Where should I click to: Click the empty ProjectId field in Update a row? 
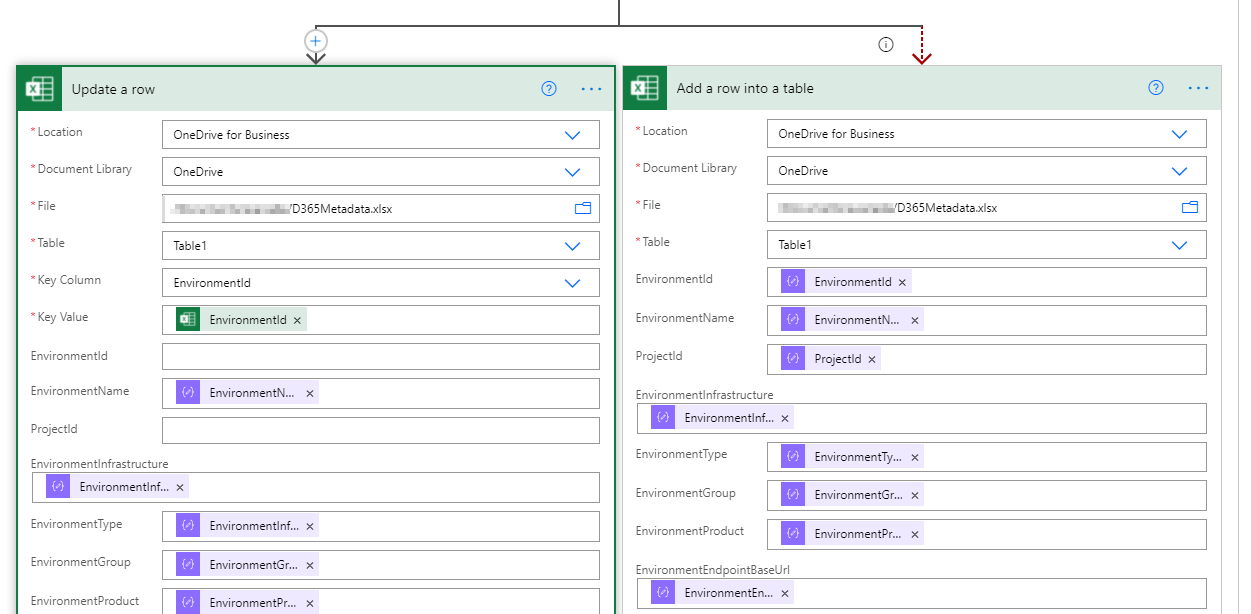[381, 430]
